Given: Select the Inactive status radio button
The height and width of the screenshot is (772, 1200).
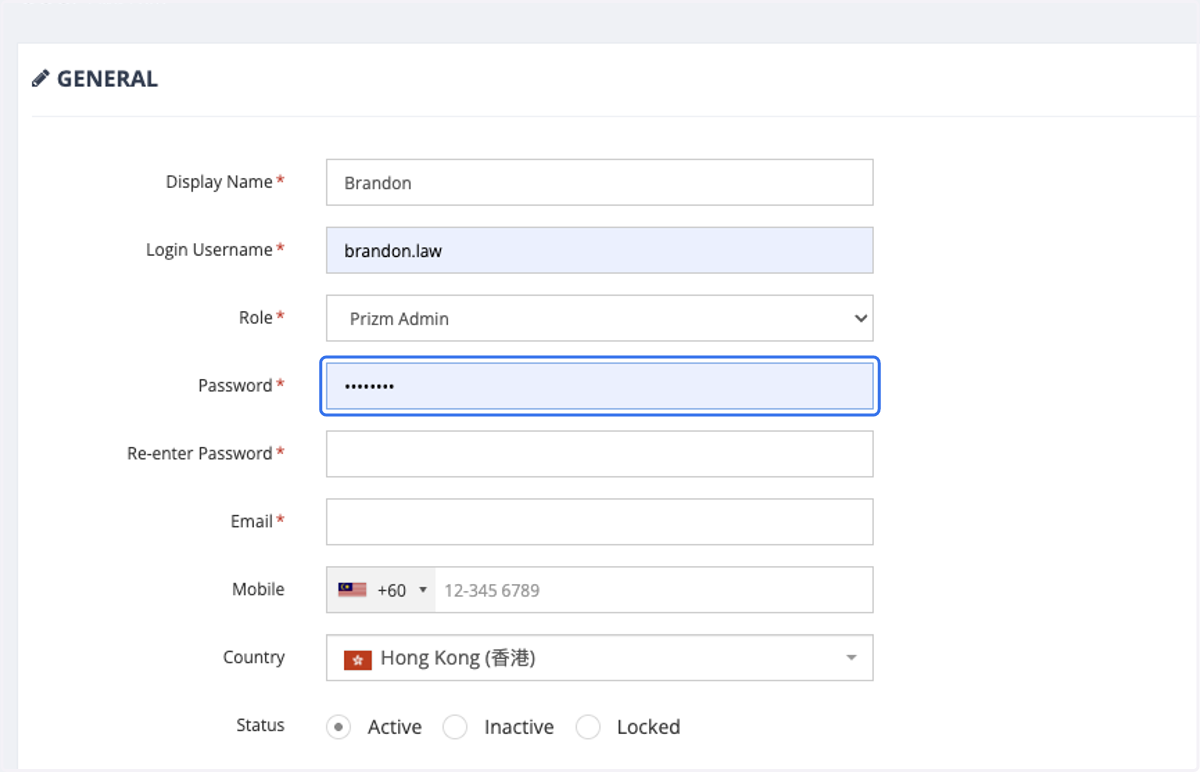Looking at the screenshot, I should (x=455, y=727).
